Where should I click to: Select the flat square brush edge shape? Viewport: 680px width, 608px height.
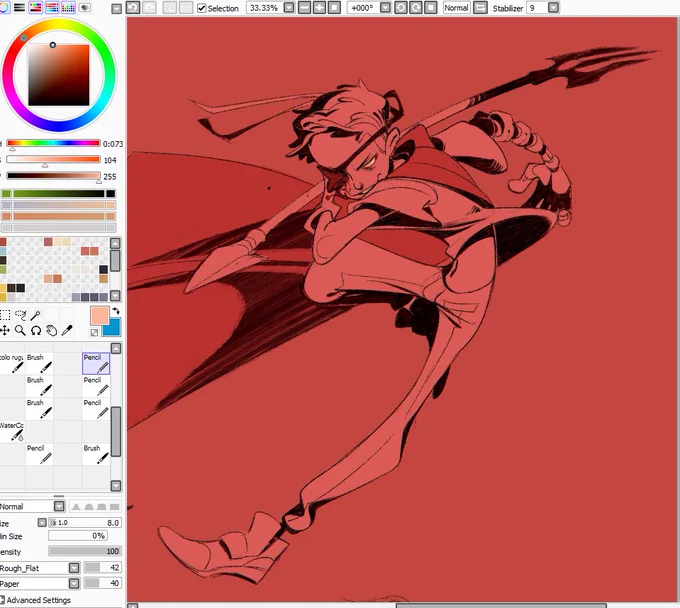click(x=114, y=507)
